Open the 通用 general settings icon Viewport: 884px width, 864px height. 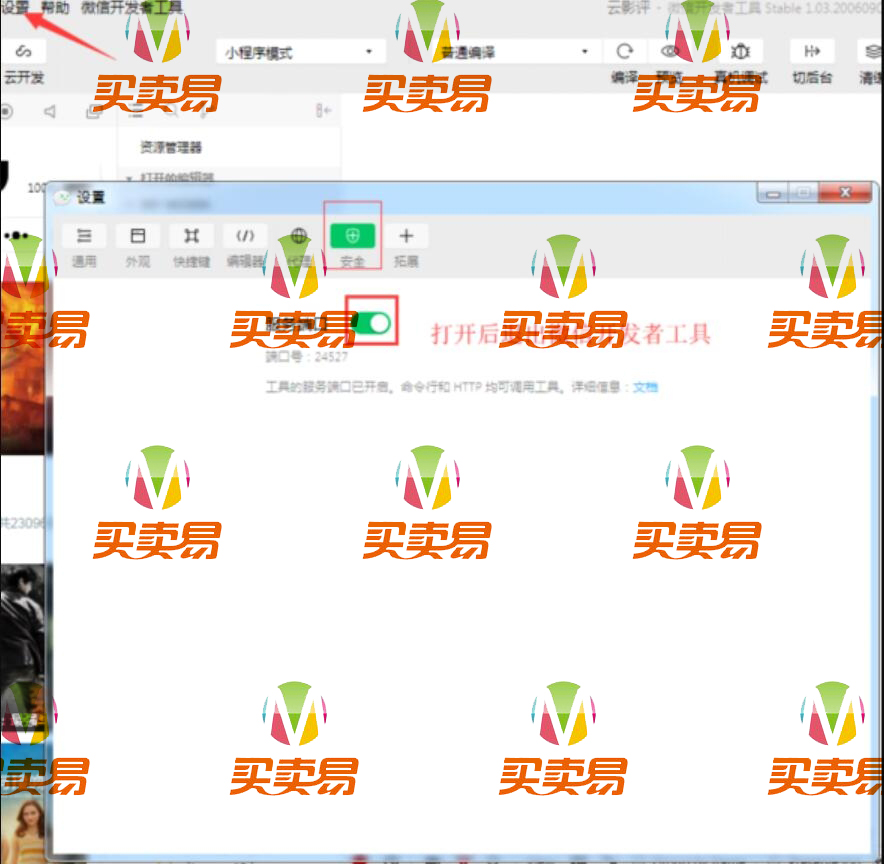pos(84,236)
